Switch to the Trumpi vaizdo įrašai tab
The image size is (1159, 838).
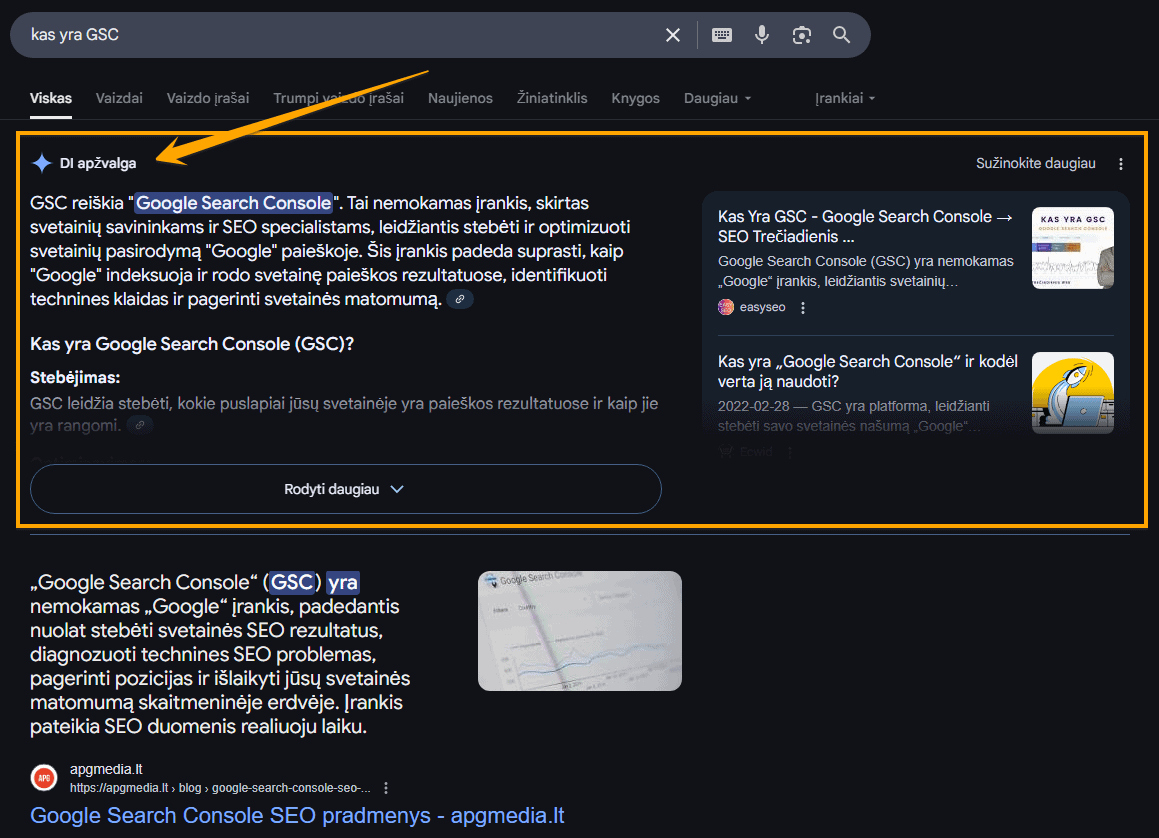pyautogui.click(x=339, y=98)
